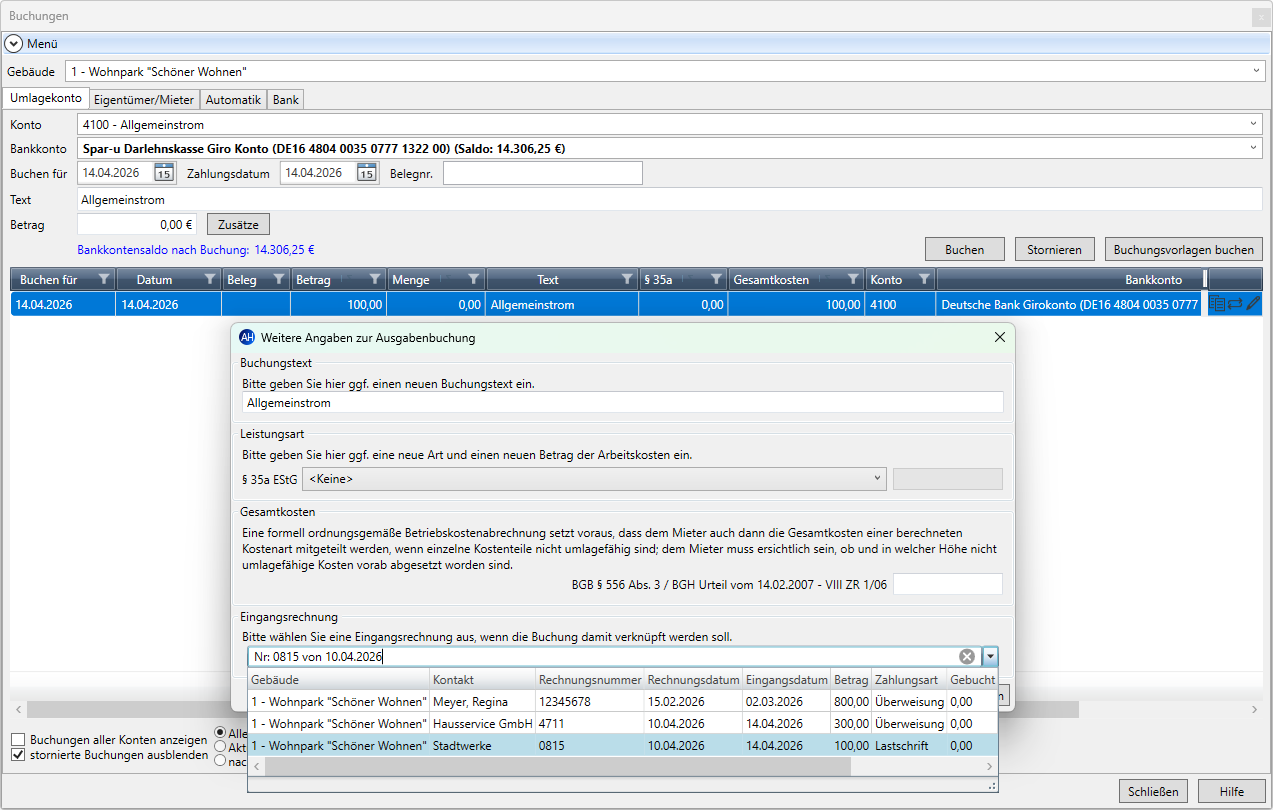Click the Zusätze button
This screenshot has height=810, width=1273.
tap(238, 225)
